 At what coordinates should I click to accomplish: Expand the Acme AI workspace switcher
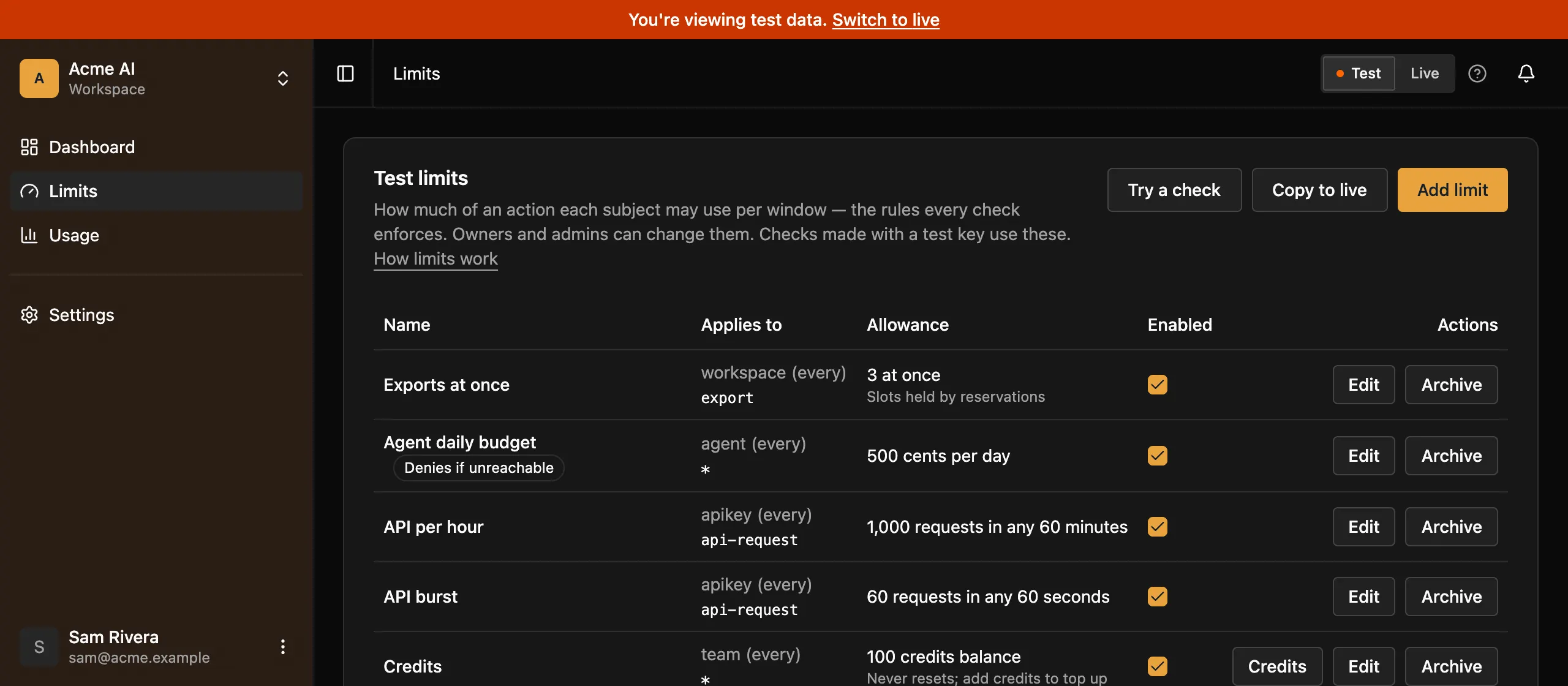coord(283,78)
